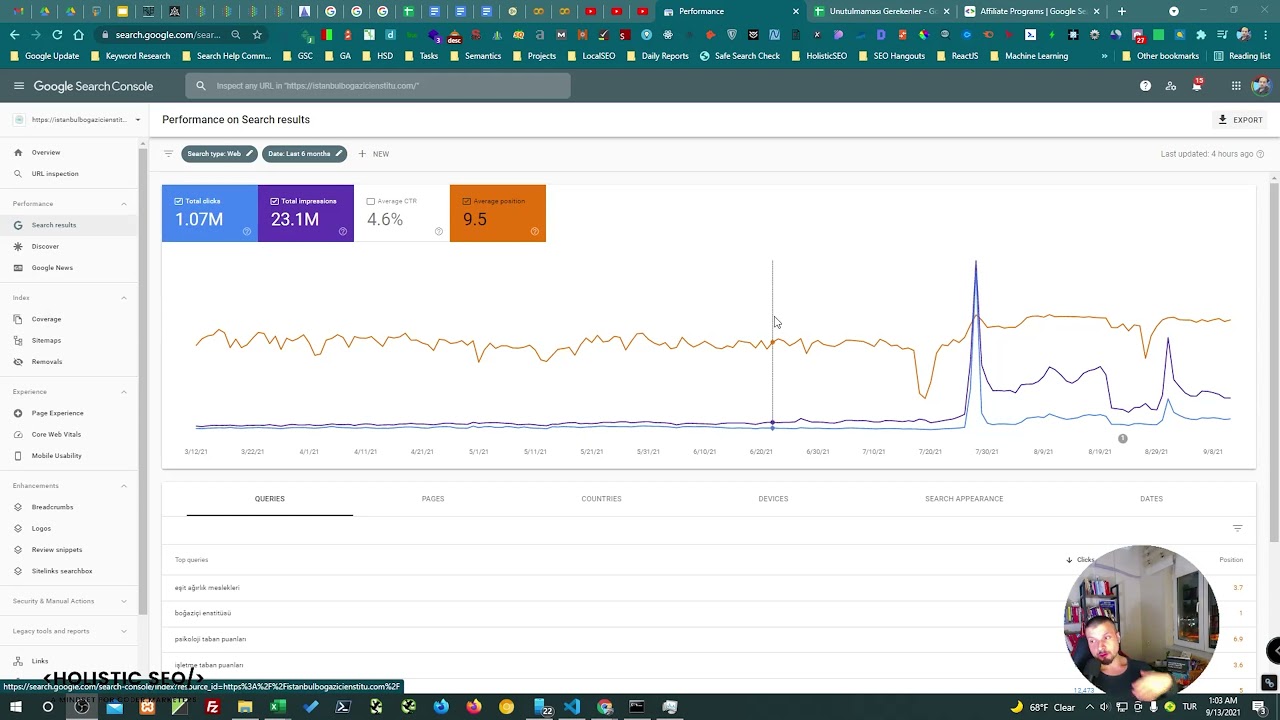
Task: Toggle the Average position checkbox
Action: [467, 201]
